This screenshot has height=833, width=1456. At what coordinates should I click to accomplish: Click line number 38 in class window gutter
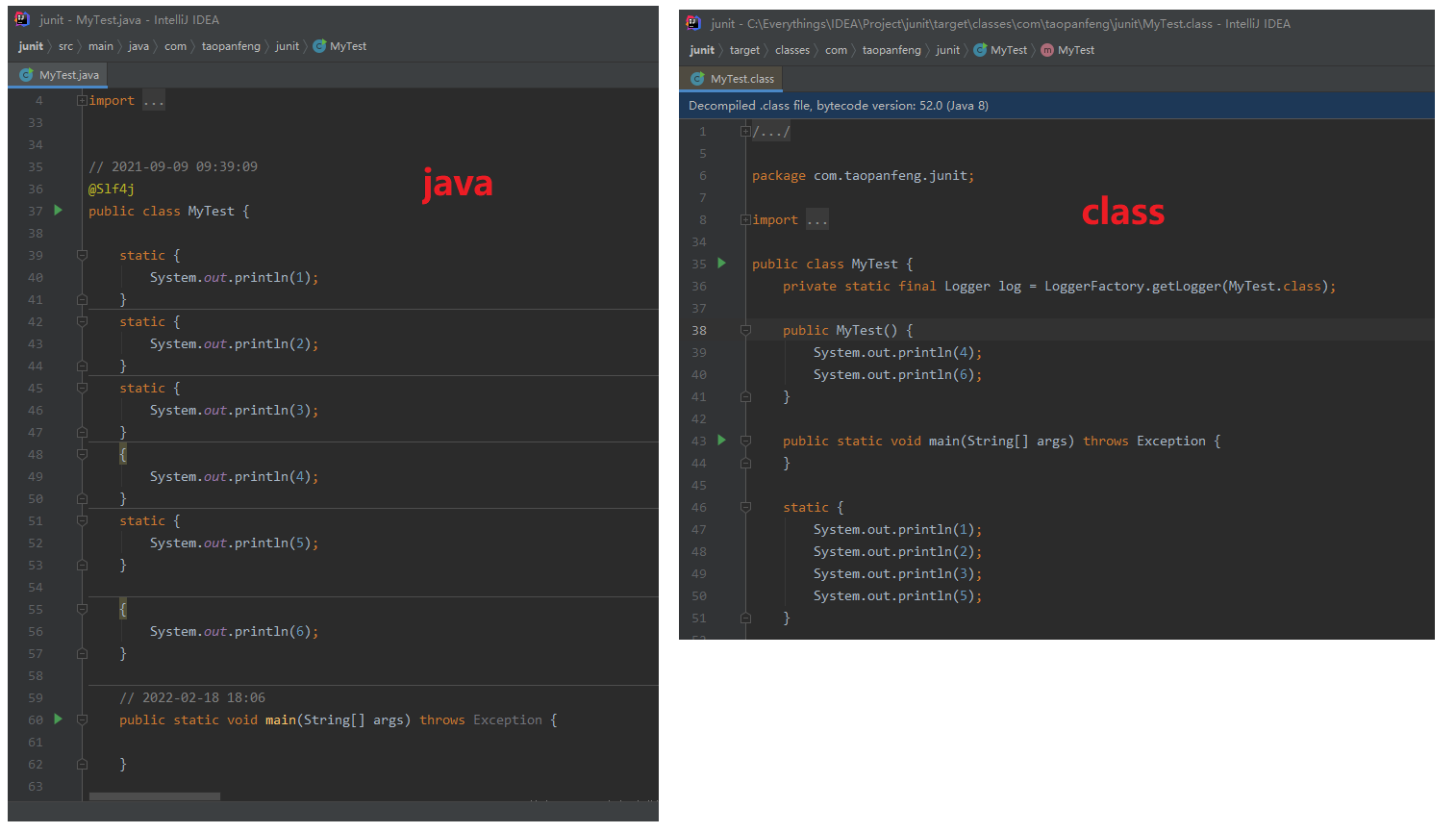(698, 330)
